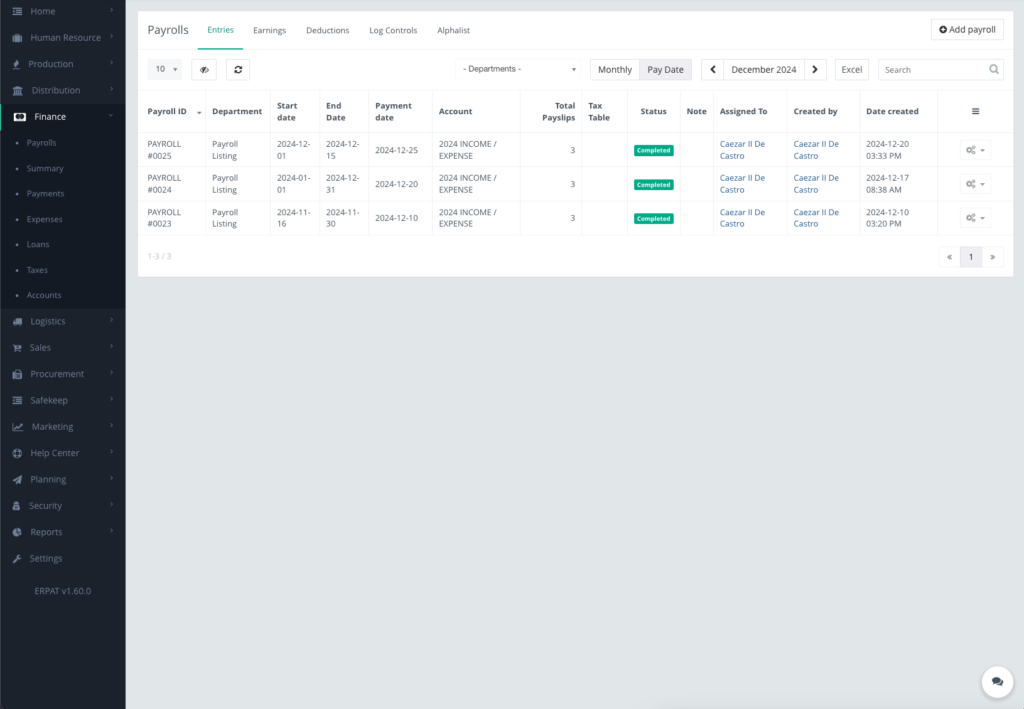Open the Alphalist tab

453,30
